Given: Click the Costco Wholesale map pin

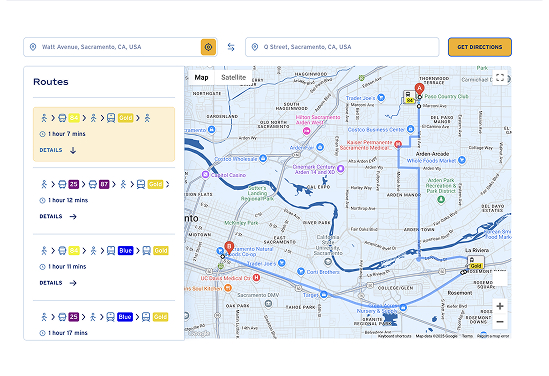Looking at the screenshot, I should pos(263,158).
